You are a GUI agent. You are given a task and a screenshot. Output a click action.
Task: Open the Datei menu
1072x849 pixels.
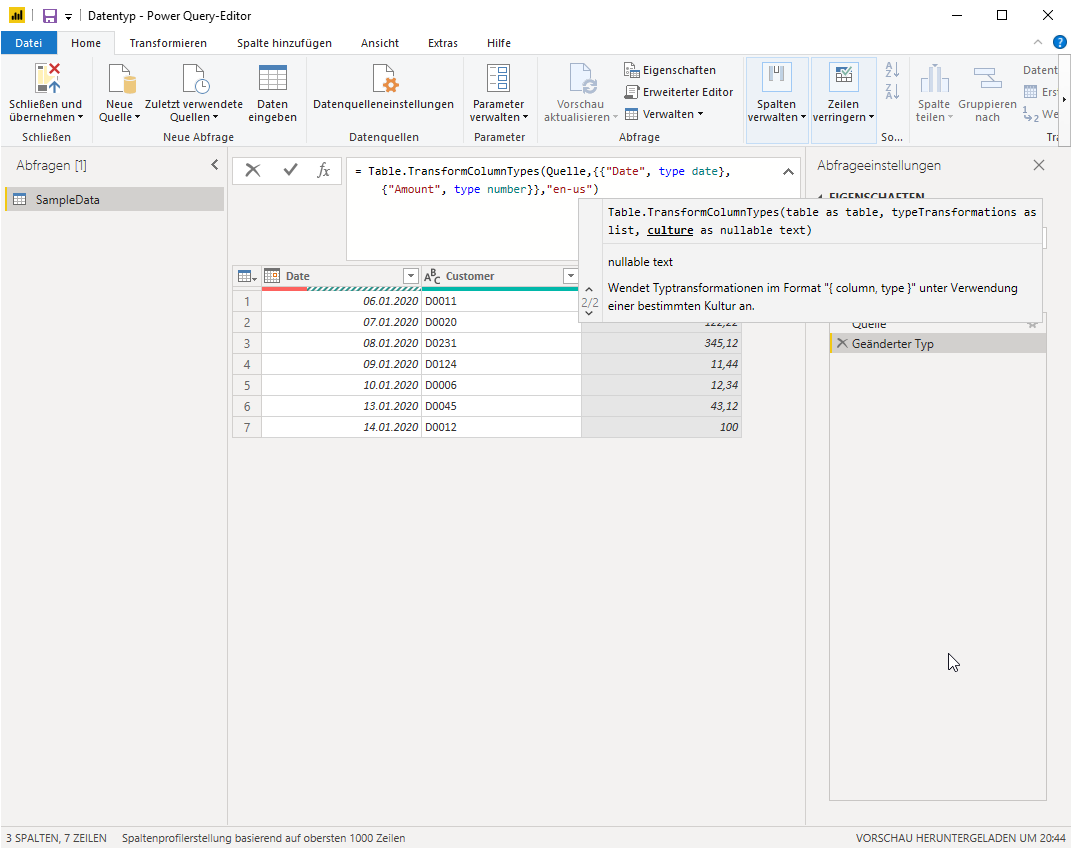pos(29,42)
